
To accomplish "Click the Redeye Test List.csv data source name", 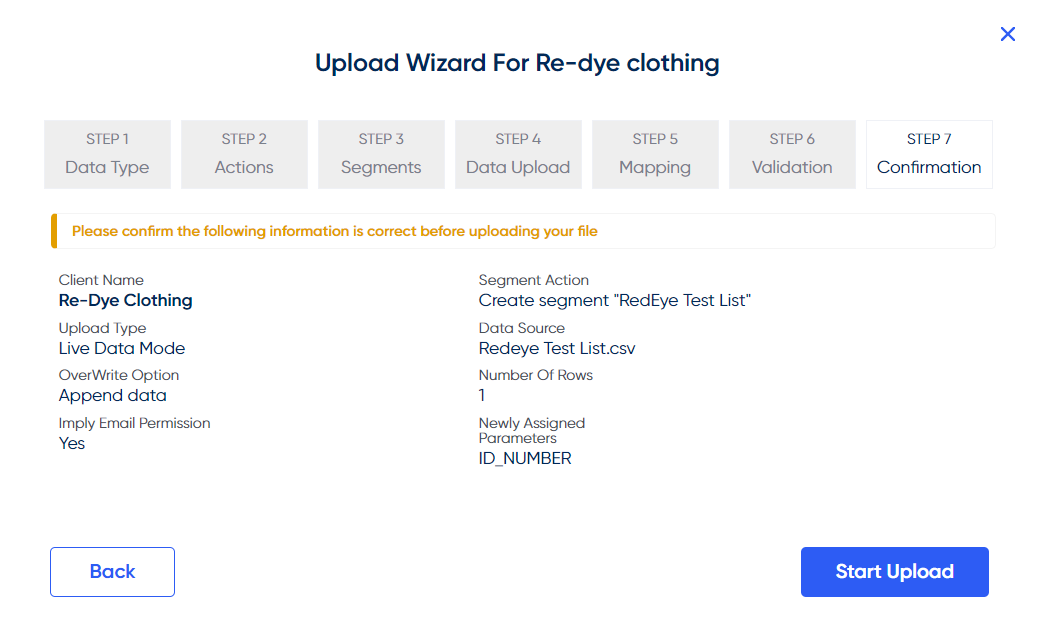I will coord(556,348).
